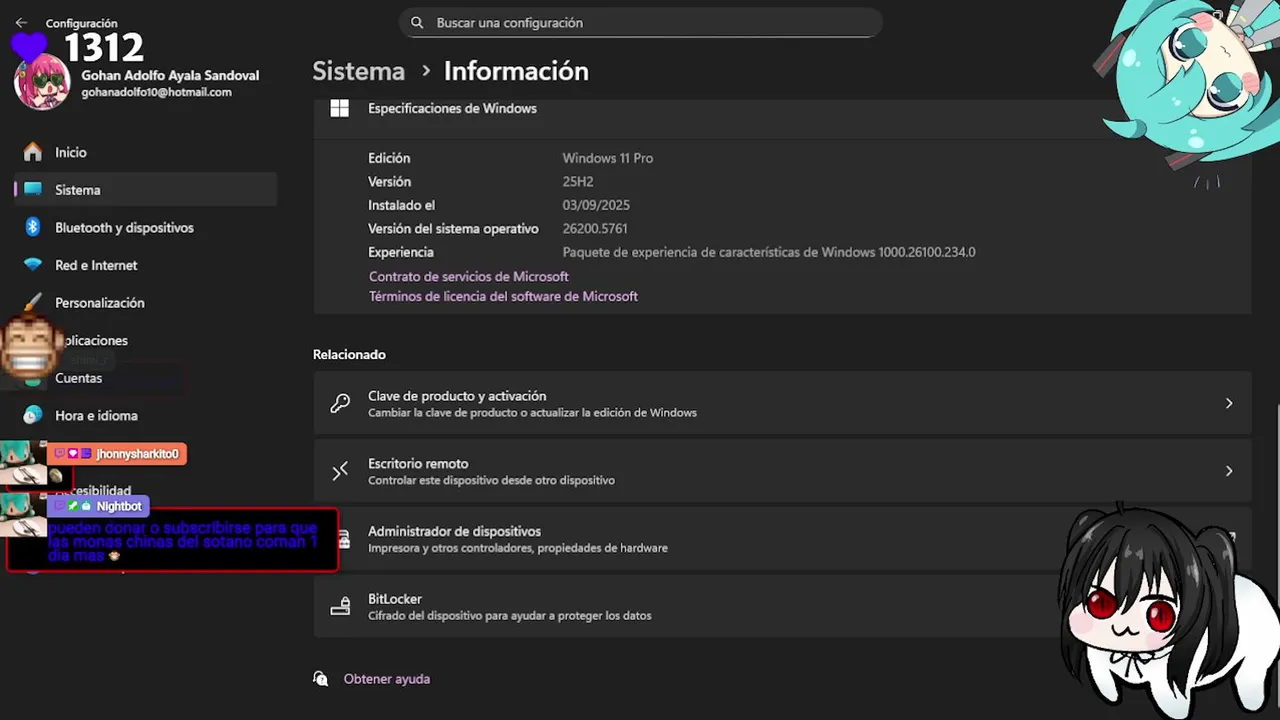Select Sistema in the sidebar
1280x720 pixels.
pyautogui.click(x=146, y=190)
